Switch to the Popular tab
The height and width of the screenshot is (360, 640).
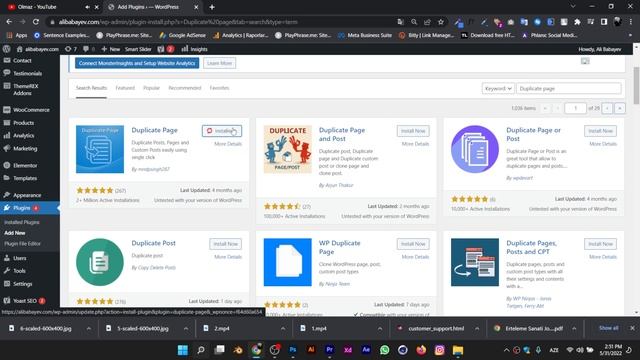pyautogui.click(x=151, y=88)
